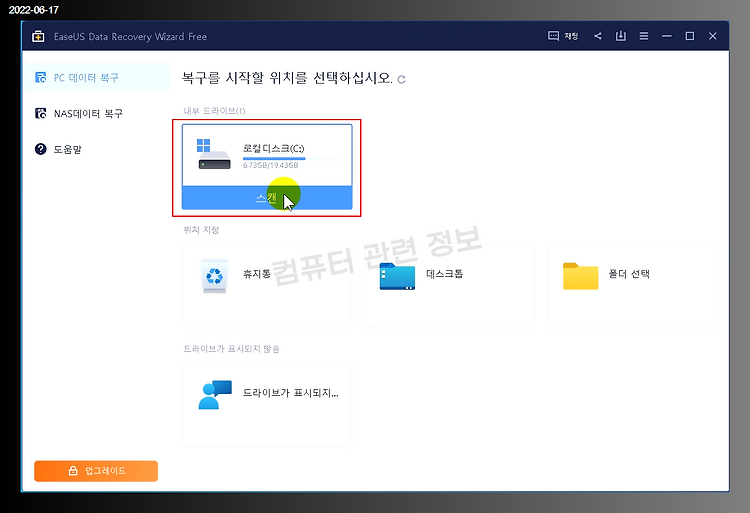
Task: Select the 로컬 디스크(C:) drive card
Action: (267, 167)
